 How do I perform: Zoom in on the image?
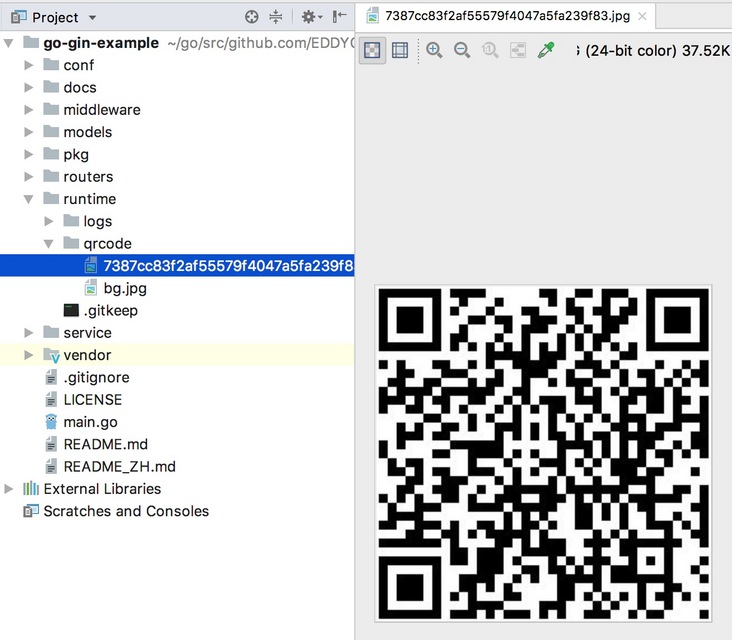(x=434, y=50)
